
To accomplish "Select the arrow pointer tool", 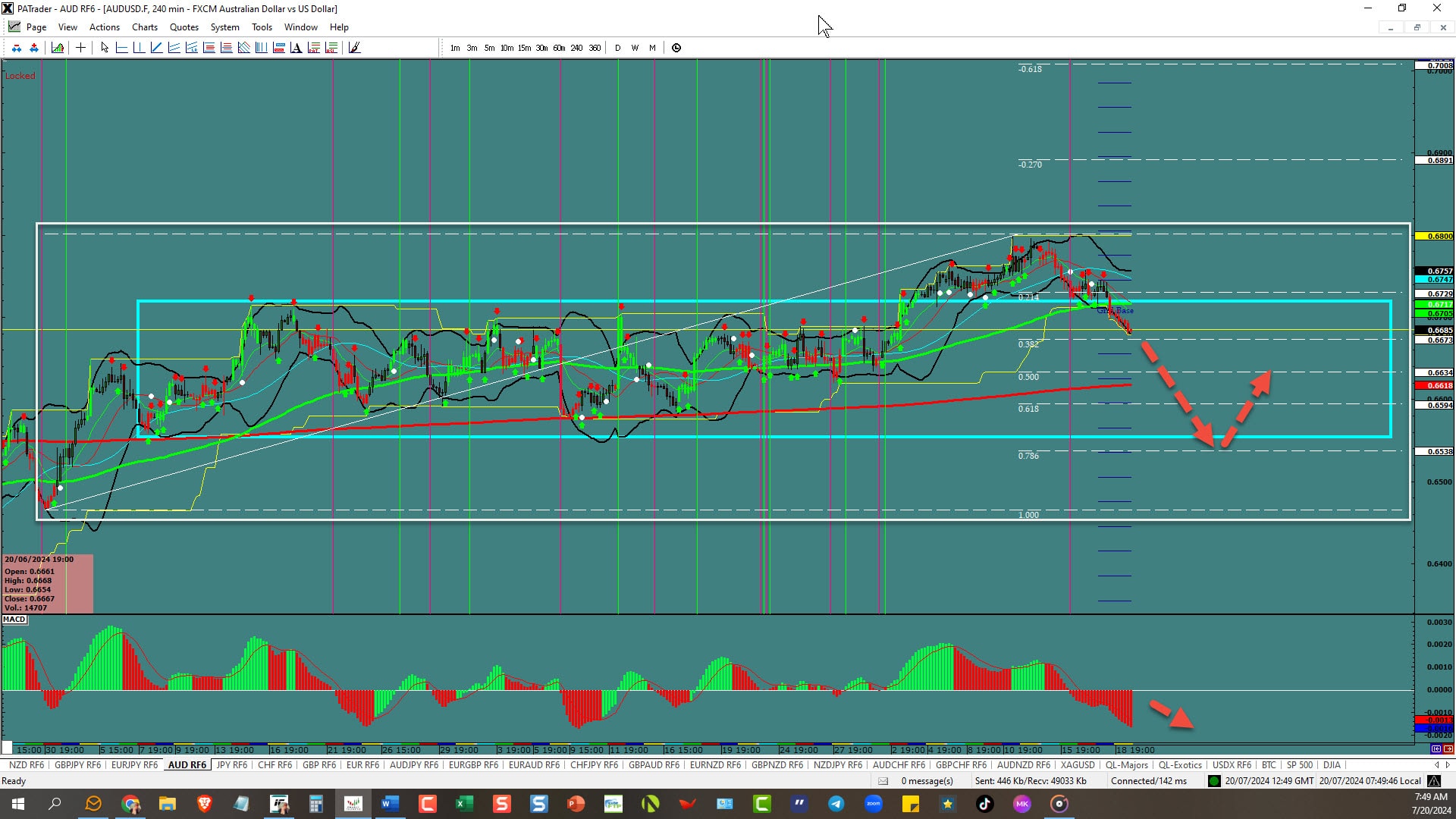I will coord(105,48).
